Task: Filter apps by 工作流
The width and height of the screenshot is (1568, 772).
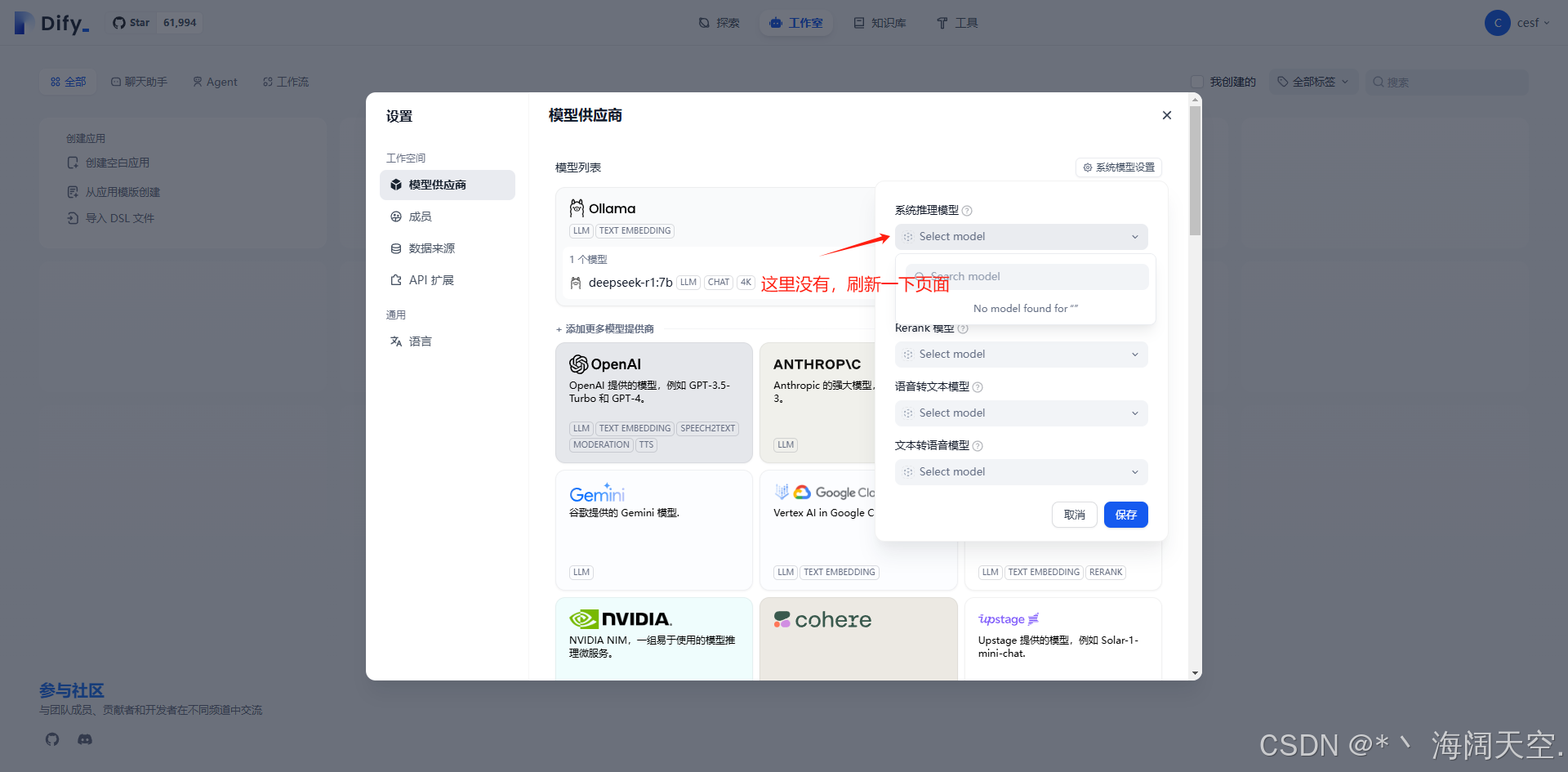Action: pyautogui.click(x=286, y=82)
